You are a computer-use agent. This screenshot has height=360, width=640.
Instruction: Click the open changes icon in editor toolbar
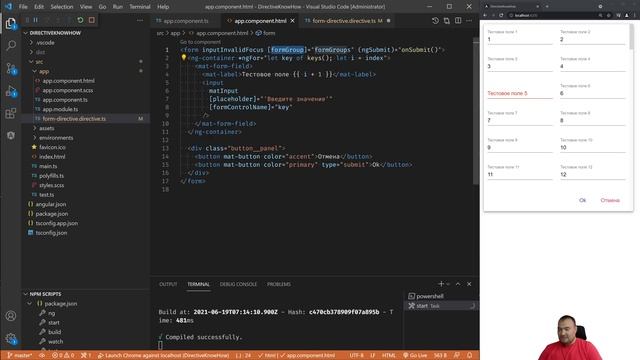(x=447, y=20)
